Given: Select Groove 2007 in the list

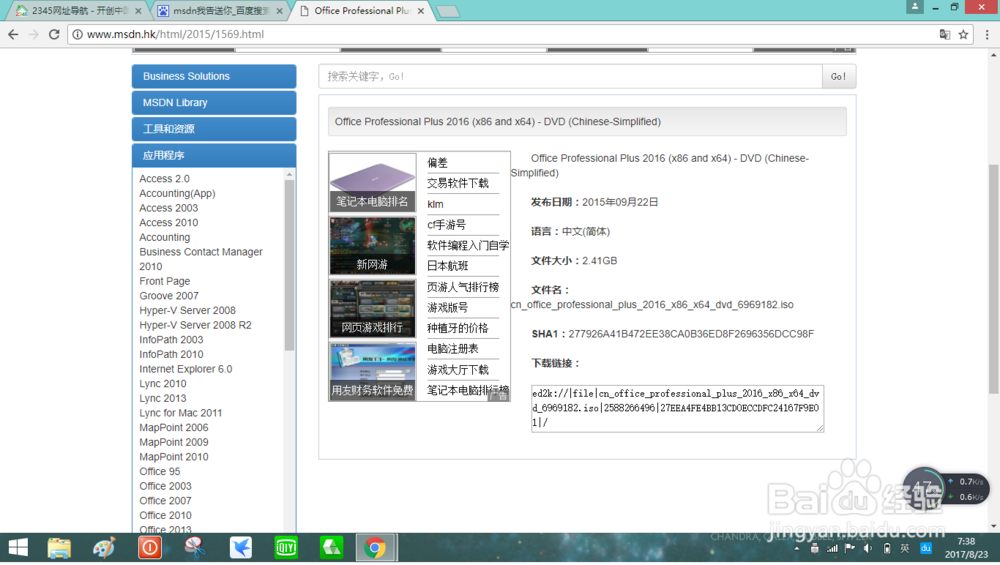Looking at the screenshot, I should click(x=169, y=296).
